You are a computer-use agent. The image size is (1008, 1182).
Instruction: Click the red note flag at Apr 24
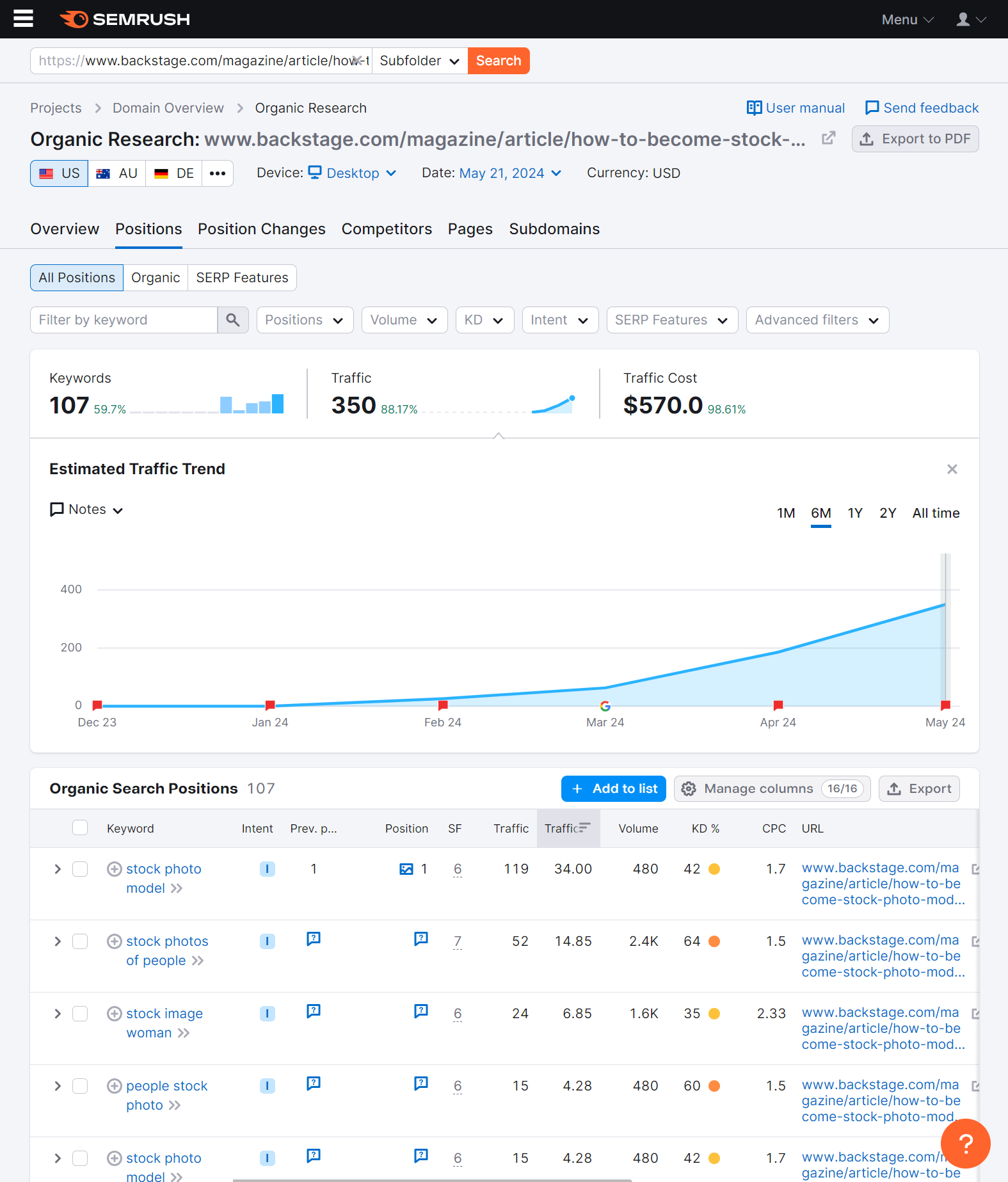(778, 705)
